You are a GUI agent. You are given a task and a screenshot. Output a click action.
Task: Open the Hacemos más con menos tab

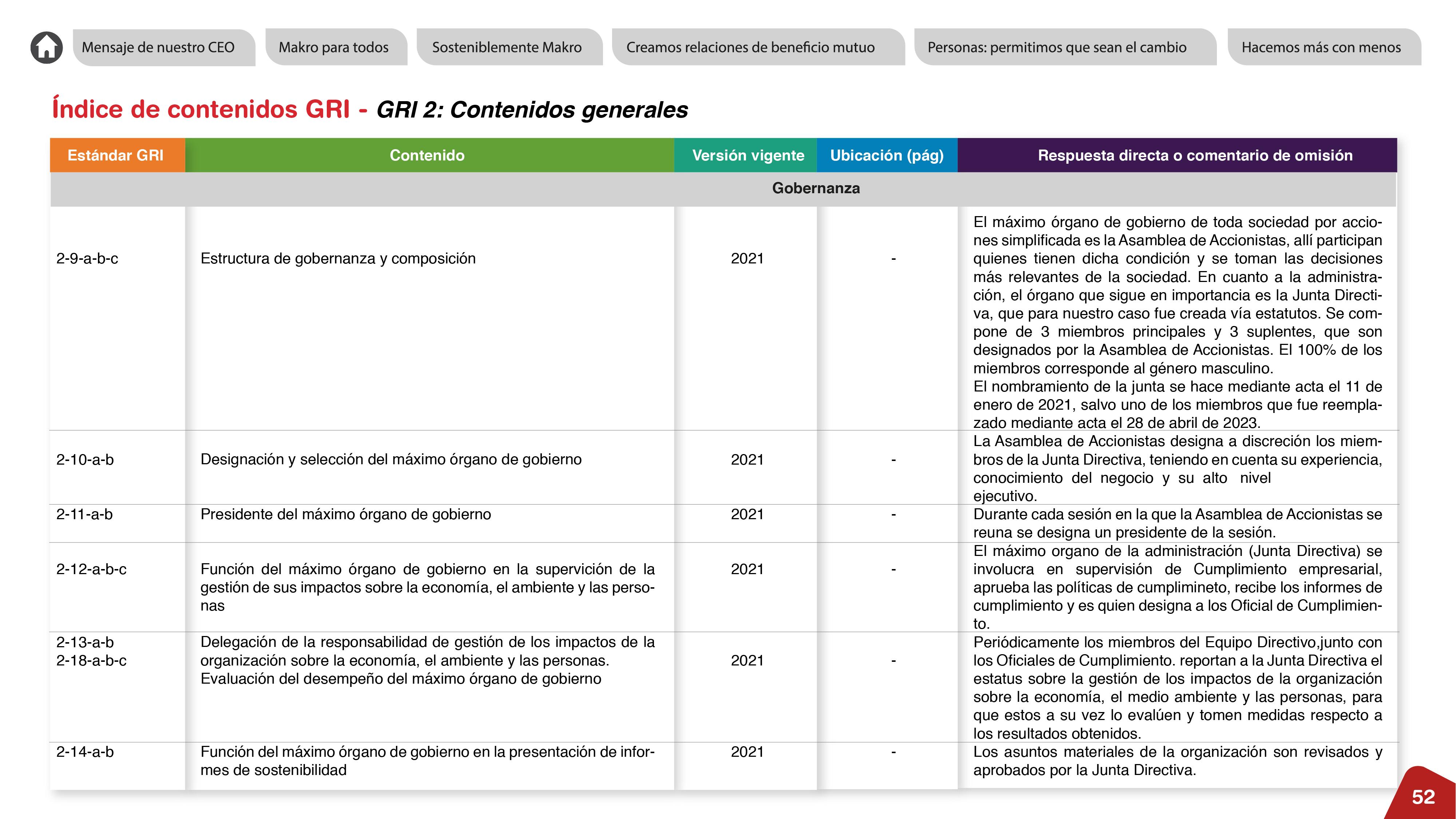click(x=1321, y=47)
